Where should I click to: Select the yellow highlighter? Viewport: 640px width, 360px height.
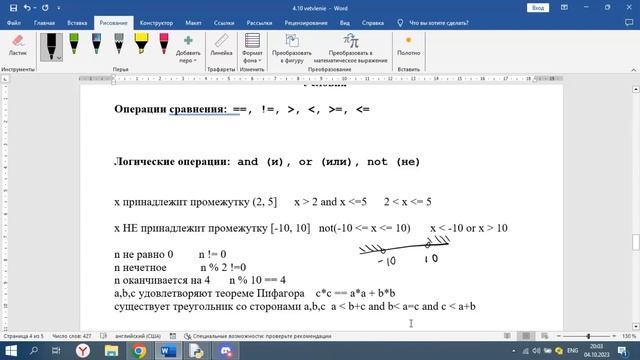pyautogui.click(x=141, y=44)
